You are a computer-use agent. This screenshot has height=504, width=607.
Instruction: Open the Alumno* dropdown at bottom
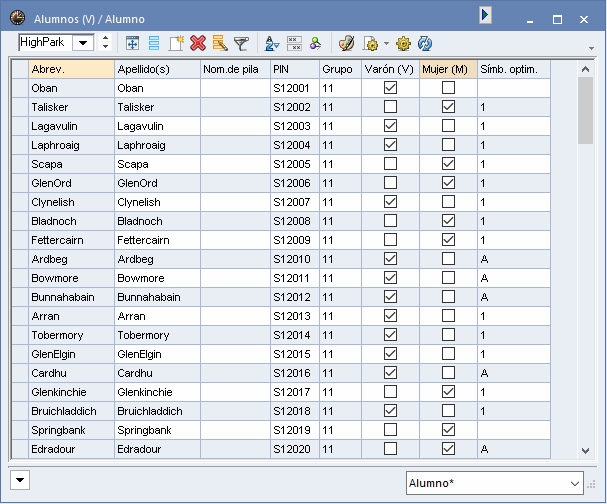tap(573, 484)
